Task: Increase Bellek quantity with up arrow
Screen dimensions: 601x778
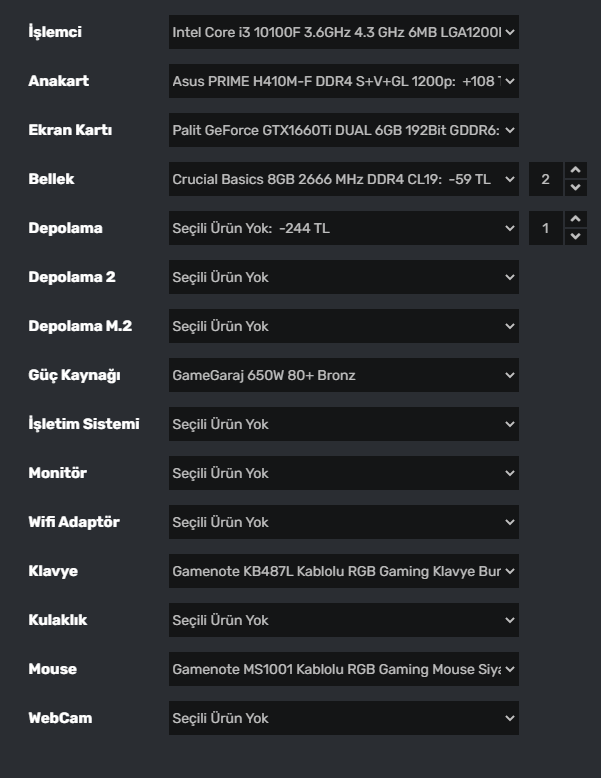Action: click(576, 170)
